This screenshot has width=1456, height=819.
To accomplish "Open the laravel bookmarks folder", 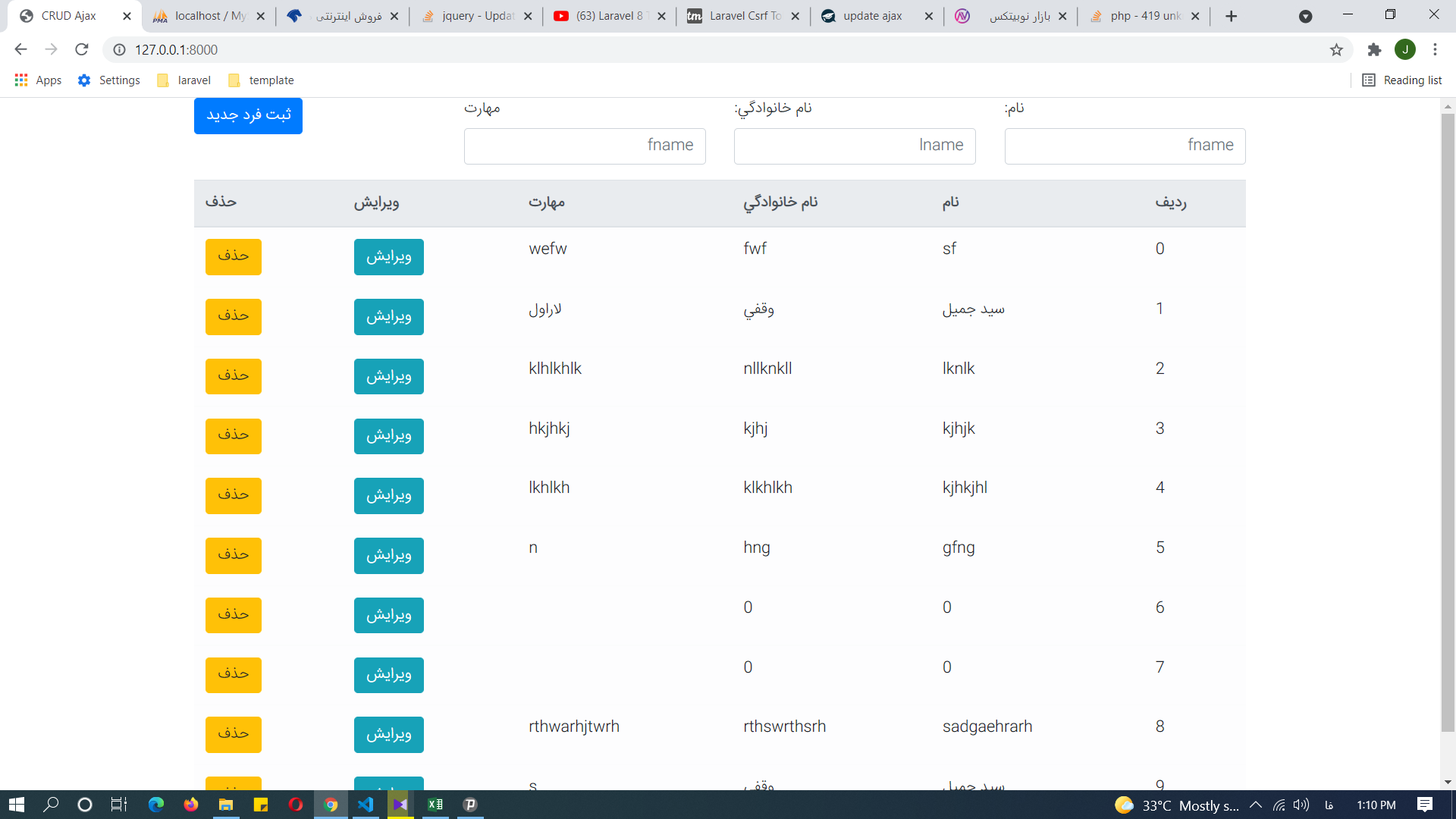I will pos(184,80).
